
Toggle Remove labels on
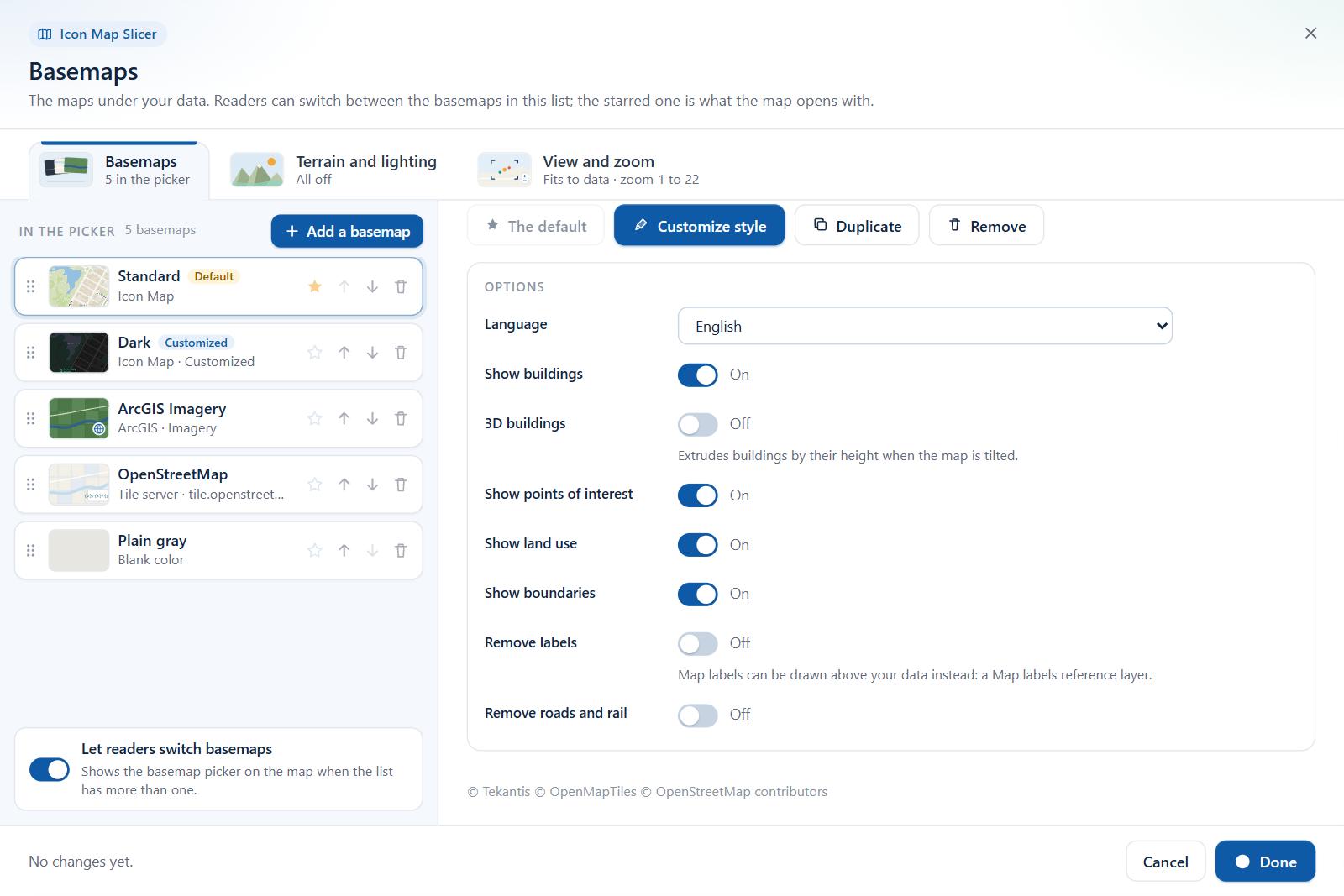(x=698, y=643)
